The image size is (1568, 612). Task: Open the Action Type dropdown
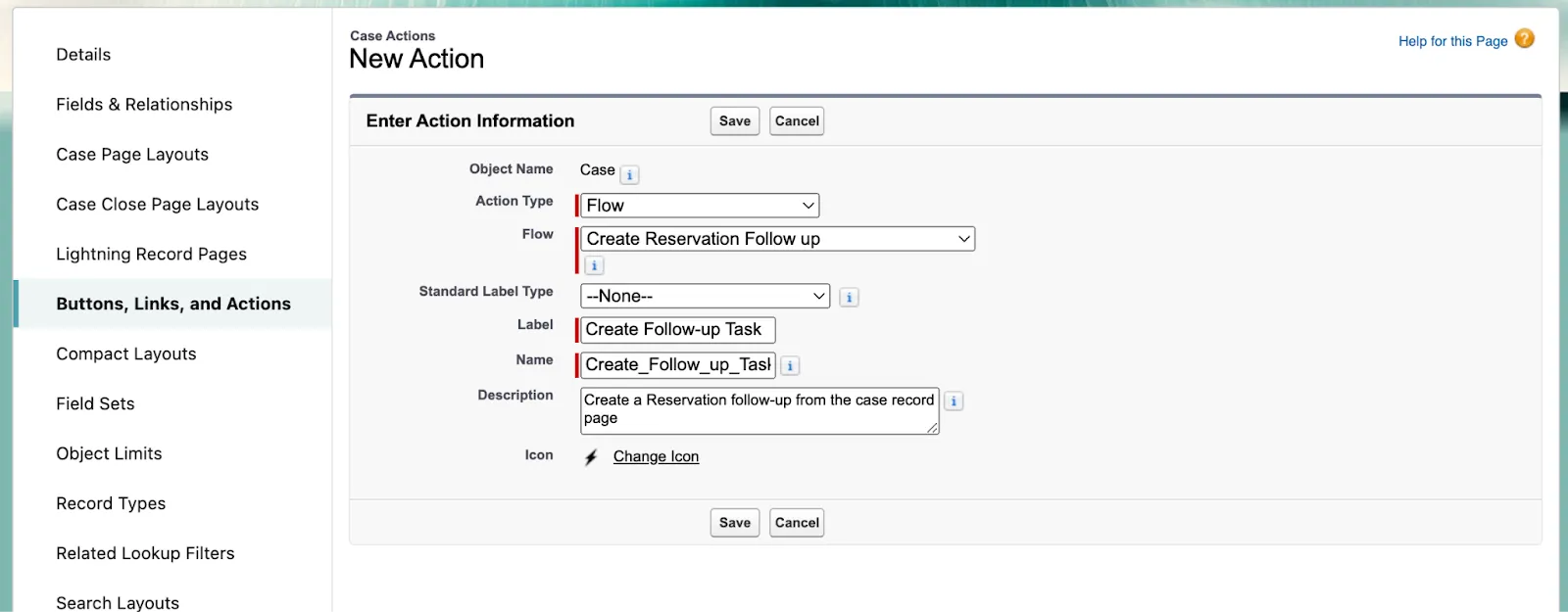pos(700,206)
